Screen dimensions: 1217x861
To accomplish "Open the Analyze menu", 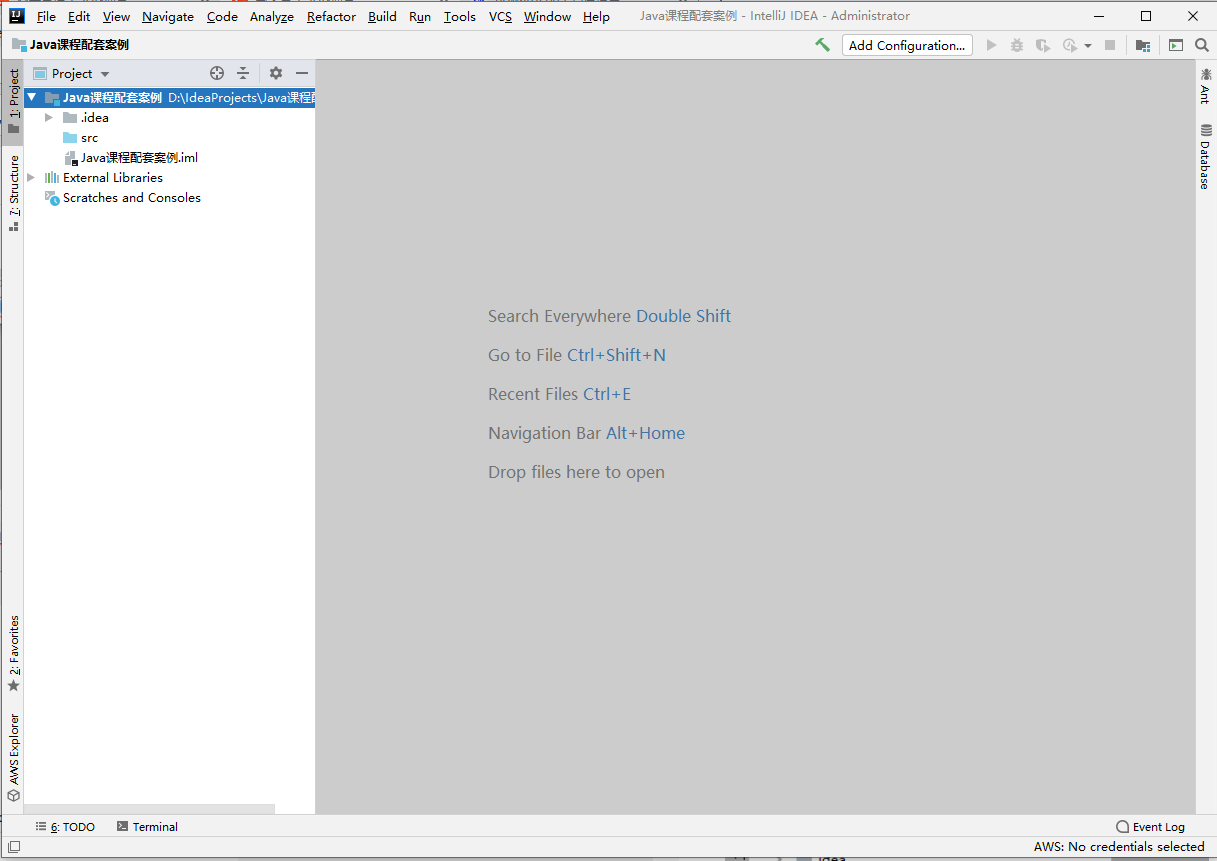I will click(x=272, y=17).
